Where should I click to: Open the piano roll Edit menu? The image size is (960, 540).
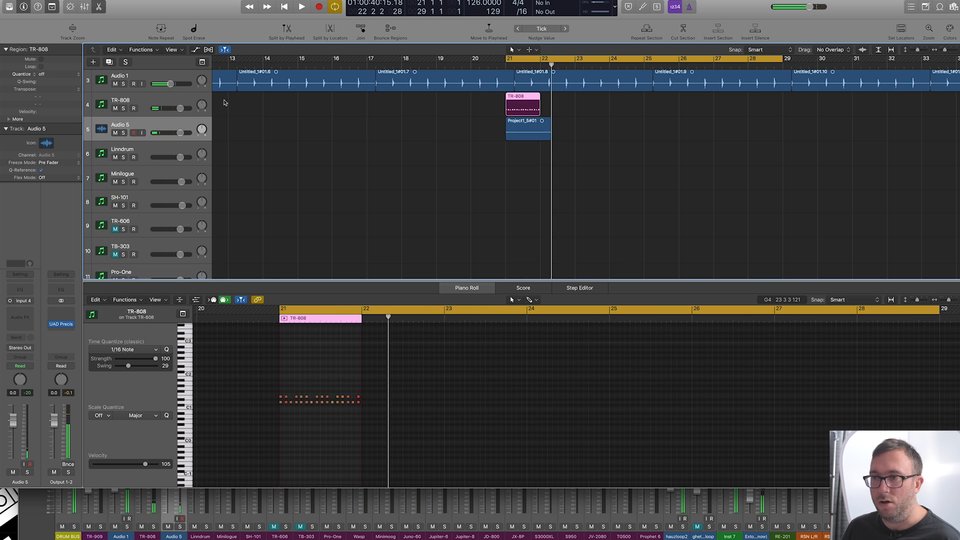[98, 300]
